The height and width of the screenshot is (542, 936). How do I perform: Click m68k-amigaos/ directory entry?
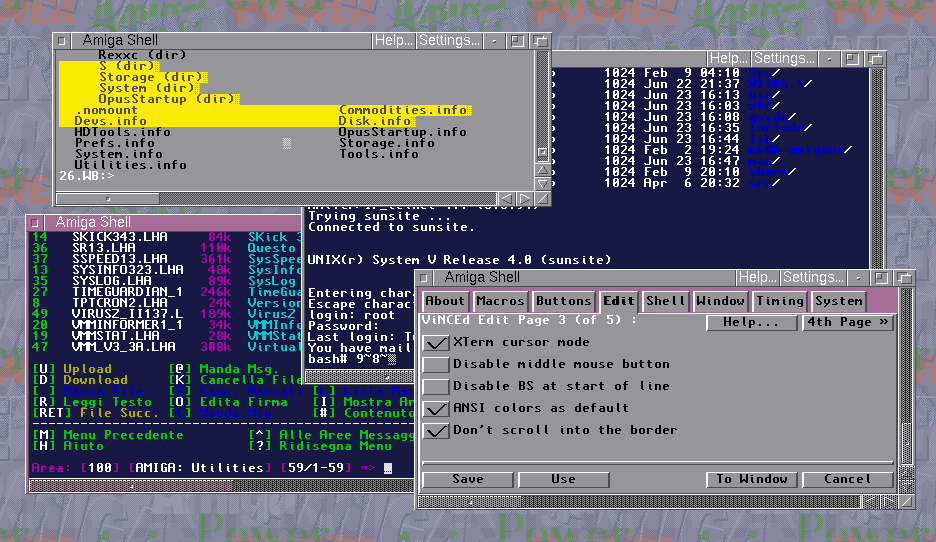pos(800,150)
